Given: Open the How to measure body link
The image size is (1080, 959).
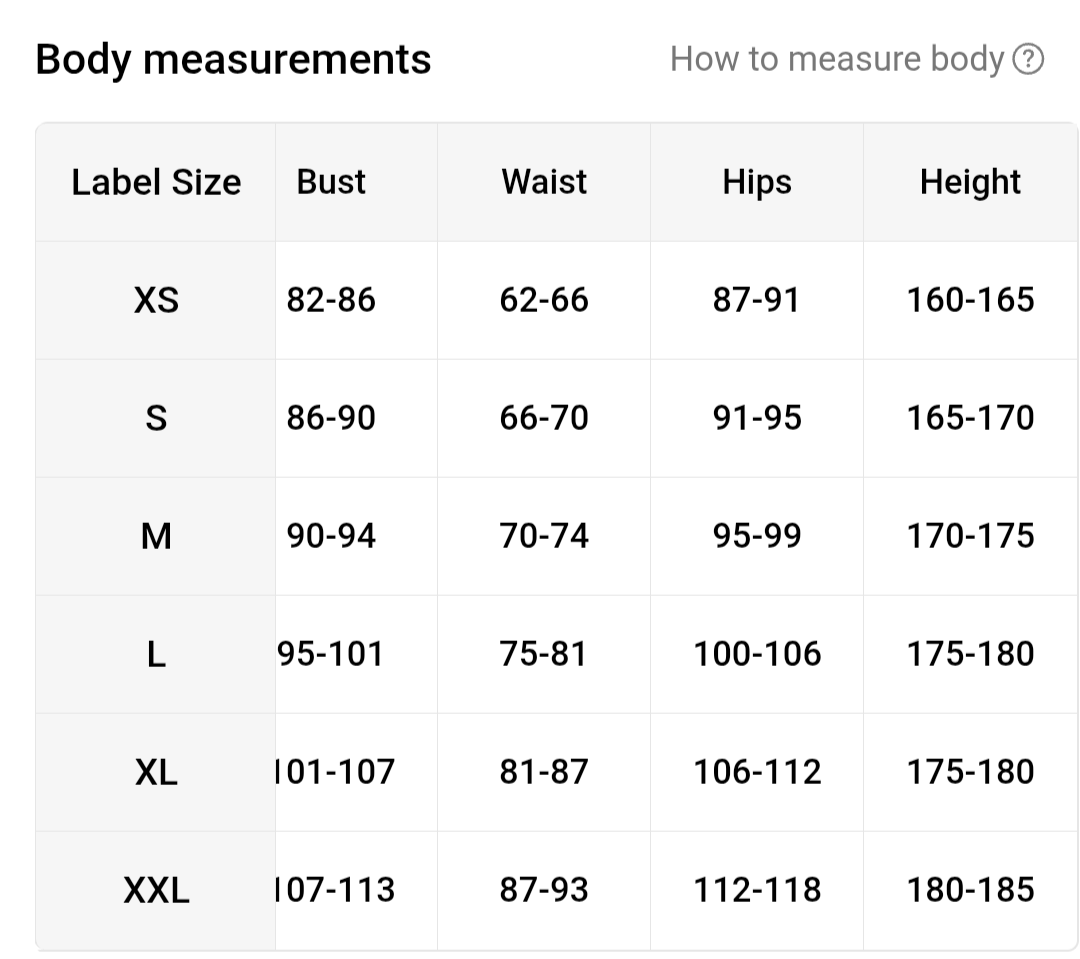Looking at the screenshot, I should tap(836, 60).
